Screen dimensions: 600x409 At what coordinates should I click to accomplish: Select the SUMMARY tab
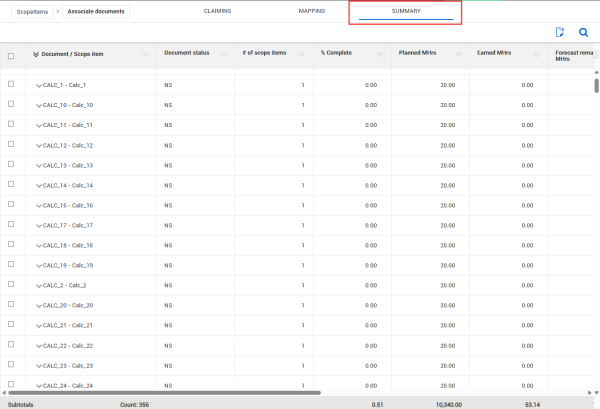pos(406,11)
